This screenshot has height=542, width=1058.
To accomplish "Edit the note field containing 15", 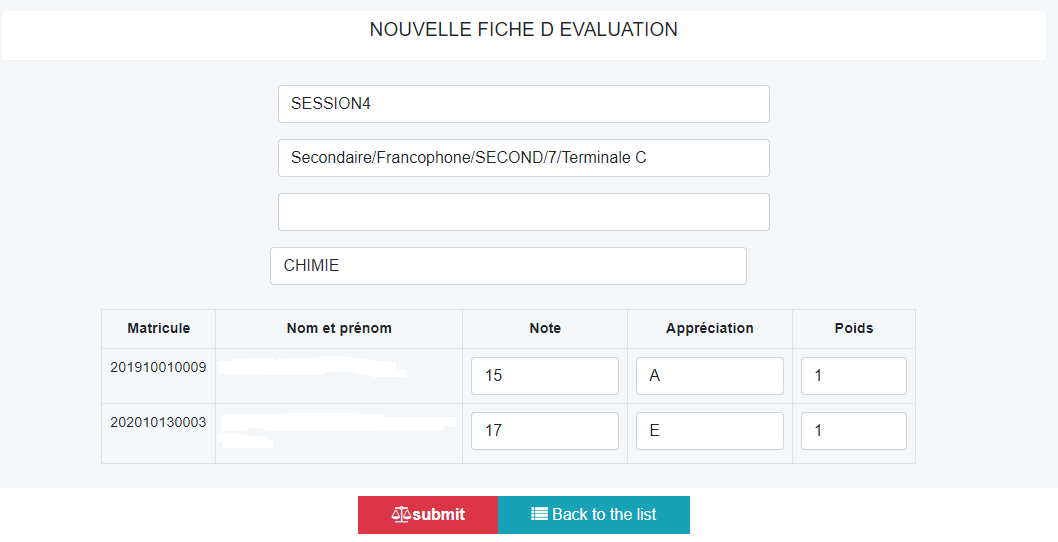I will click(545, 376).
